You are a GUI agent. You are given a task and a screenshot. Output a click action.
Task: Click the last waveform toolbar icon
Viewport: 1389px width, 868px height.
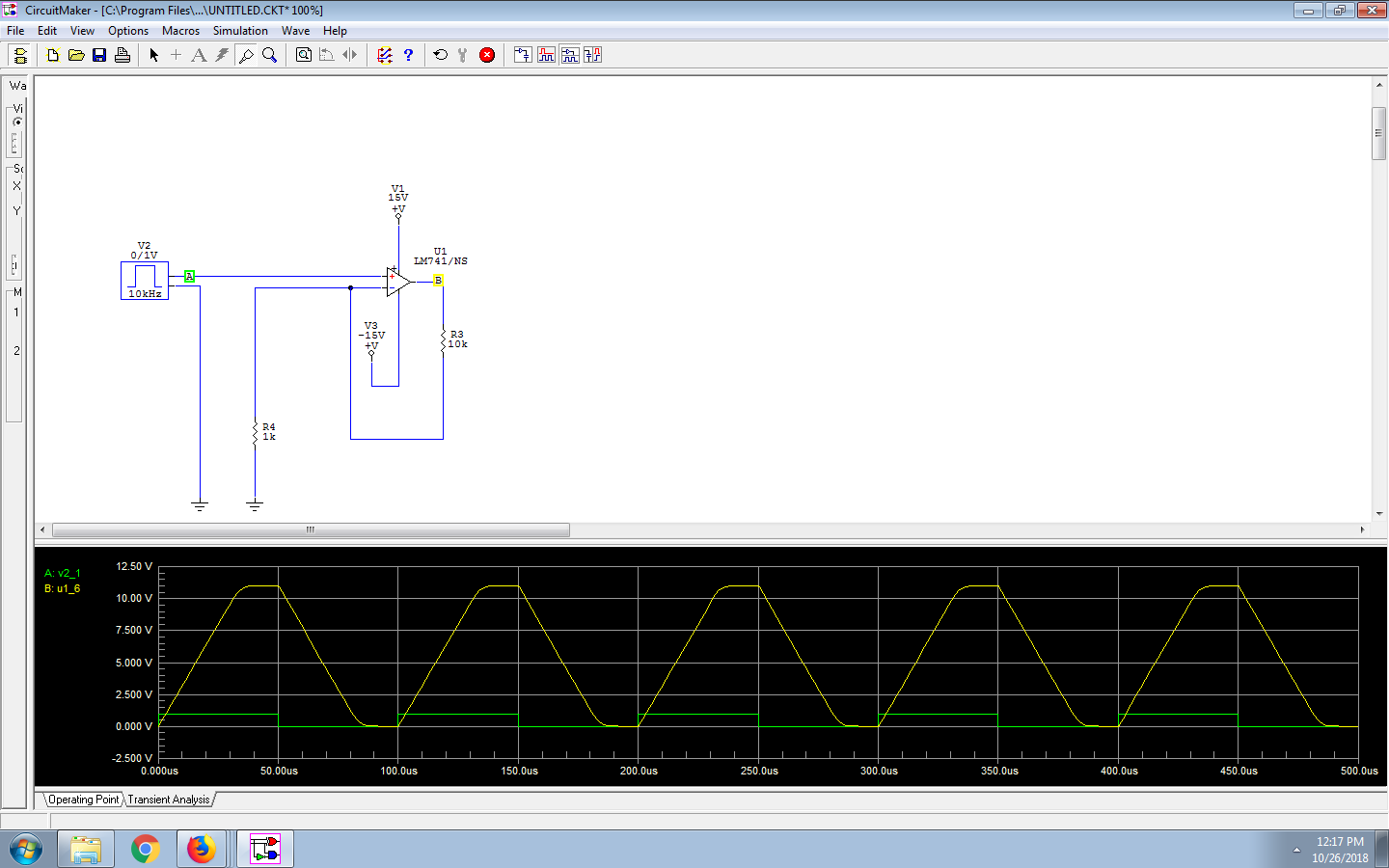pyautogui.click(x=592, y=55)
